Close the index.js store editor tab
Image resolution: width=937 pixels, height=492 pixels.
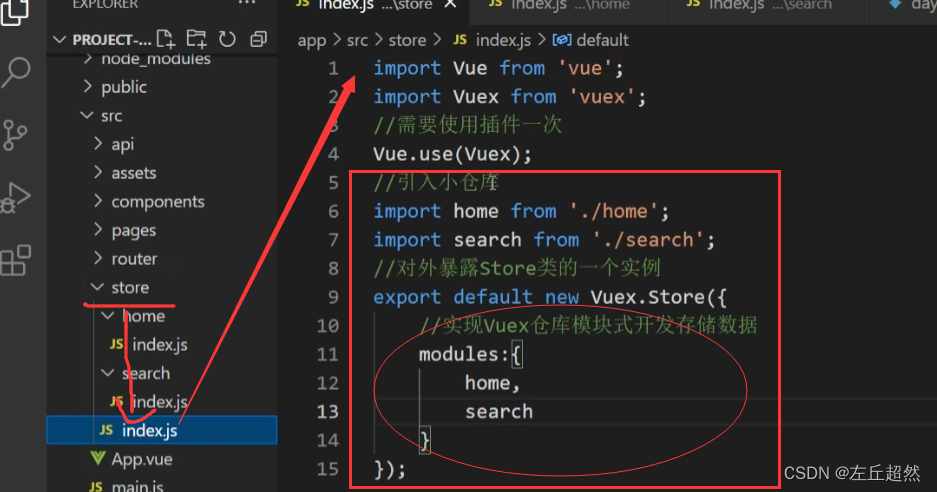451,5
